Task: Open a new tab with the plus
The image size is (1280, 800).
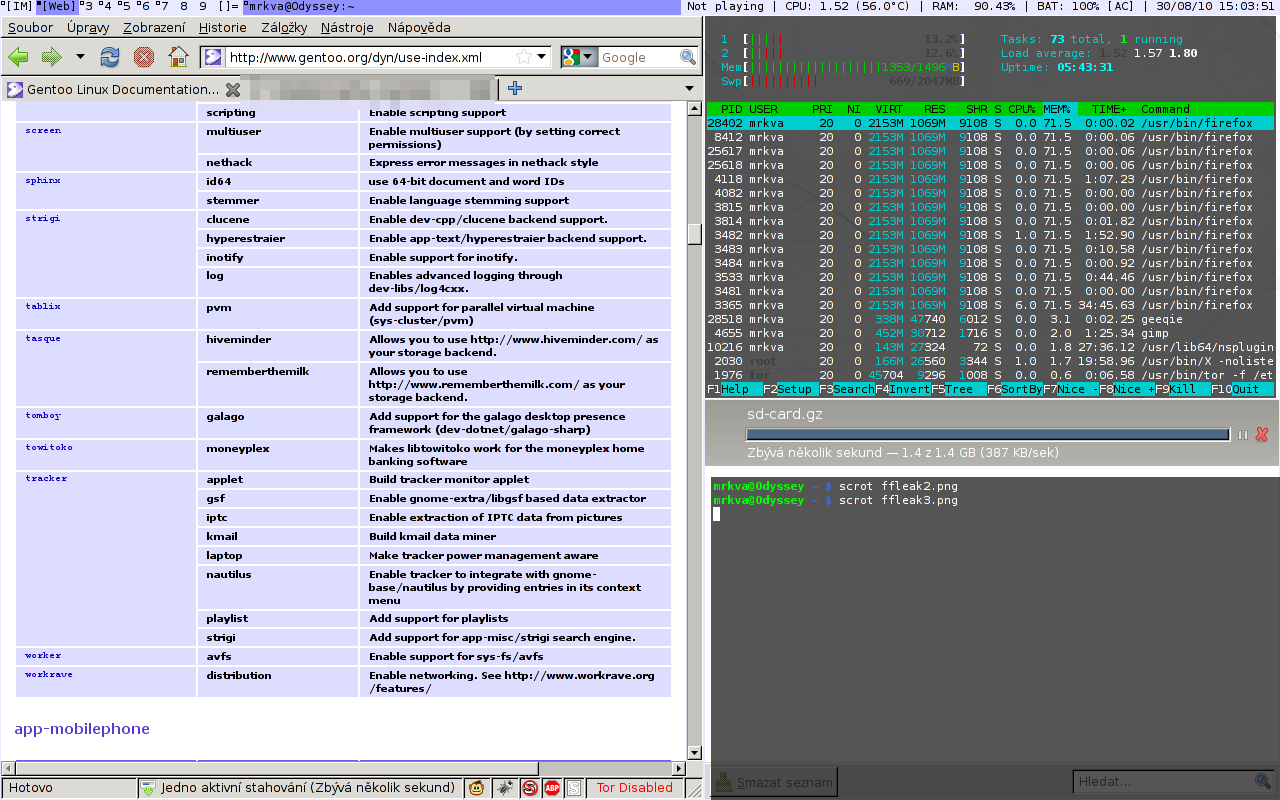Action: [x=515, y=88]
